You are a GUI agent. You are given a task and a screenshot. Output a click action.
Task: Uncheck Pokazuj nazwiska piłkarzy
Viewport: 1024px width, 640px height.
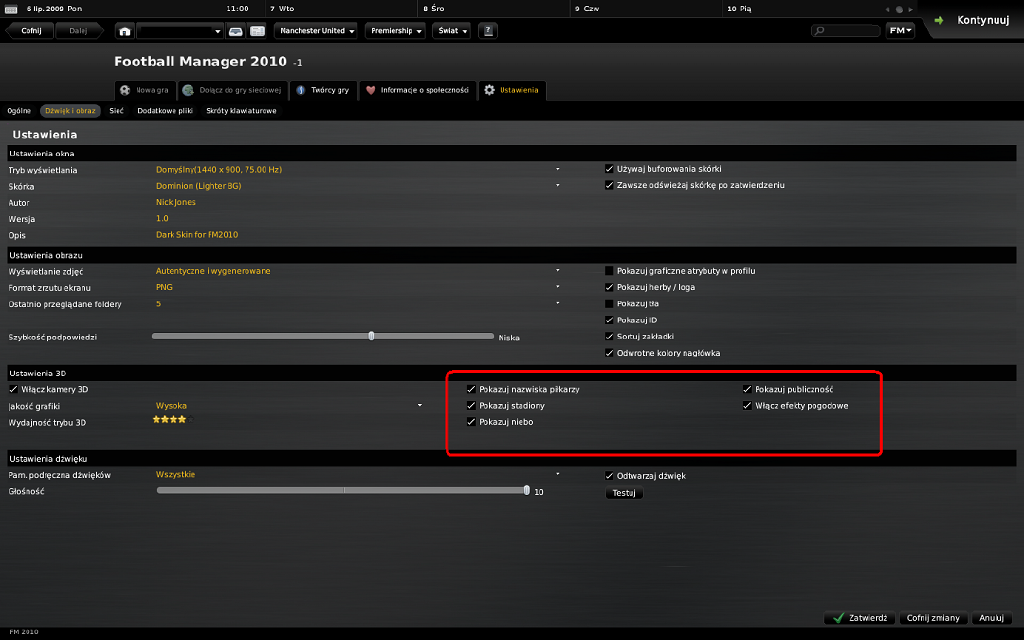(472, 389)
